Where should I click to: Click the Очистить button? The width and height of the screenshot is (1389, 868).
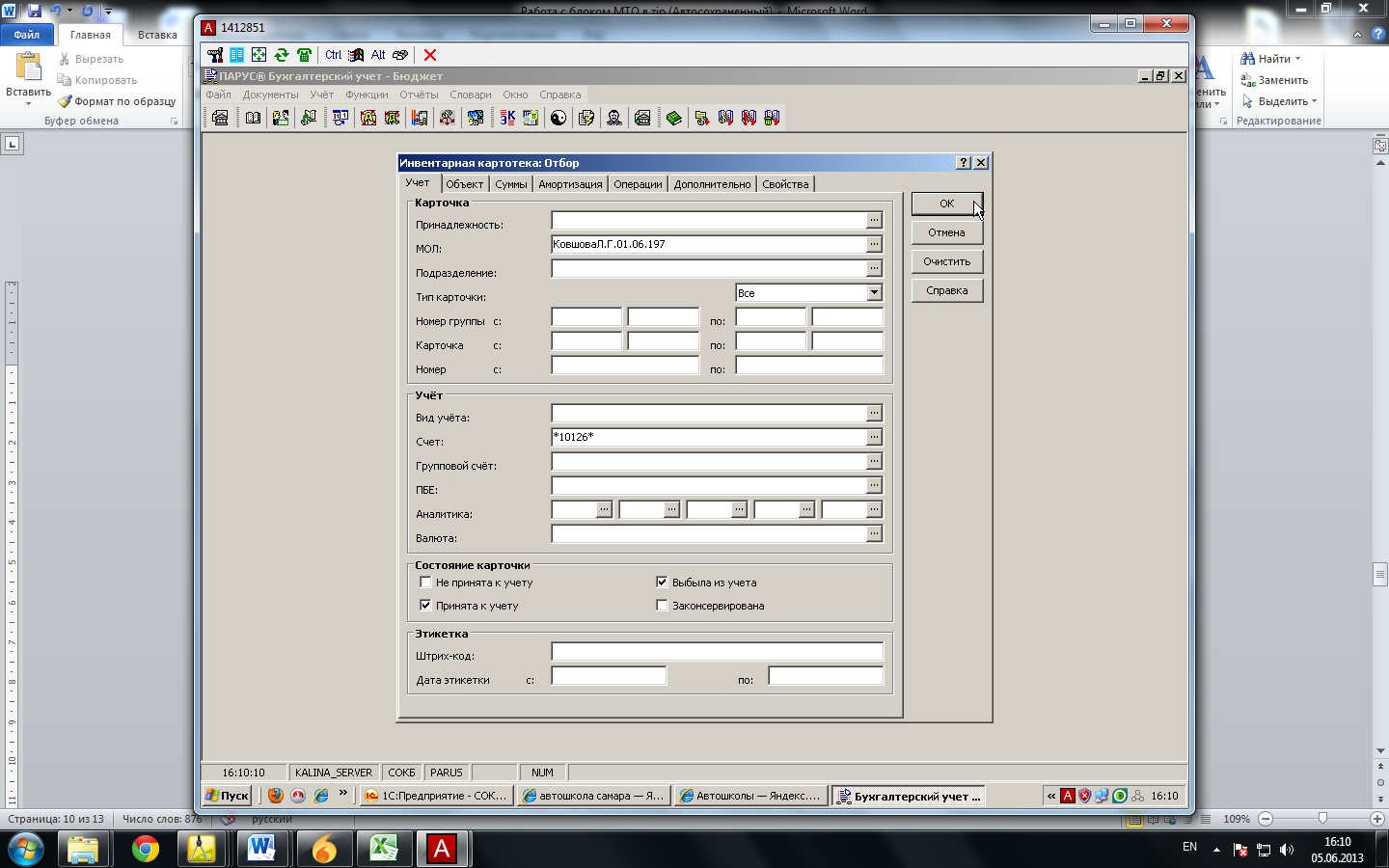pos(947,261)
